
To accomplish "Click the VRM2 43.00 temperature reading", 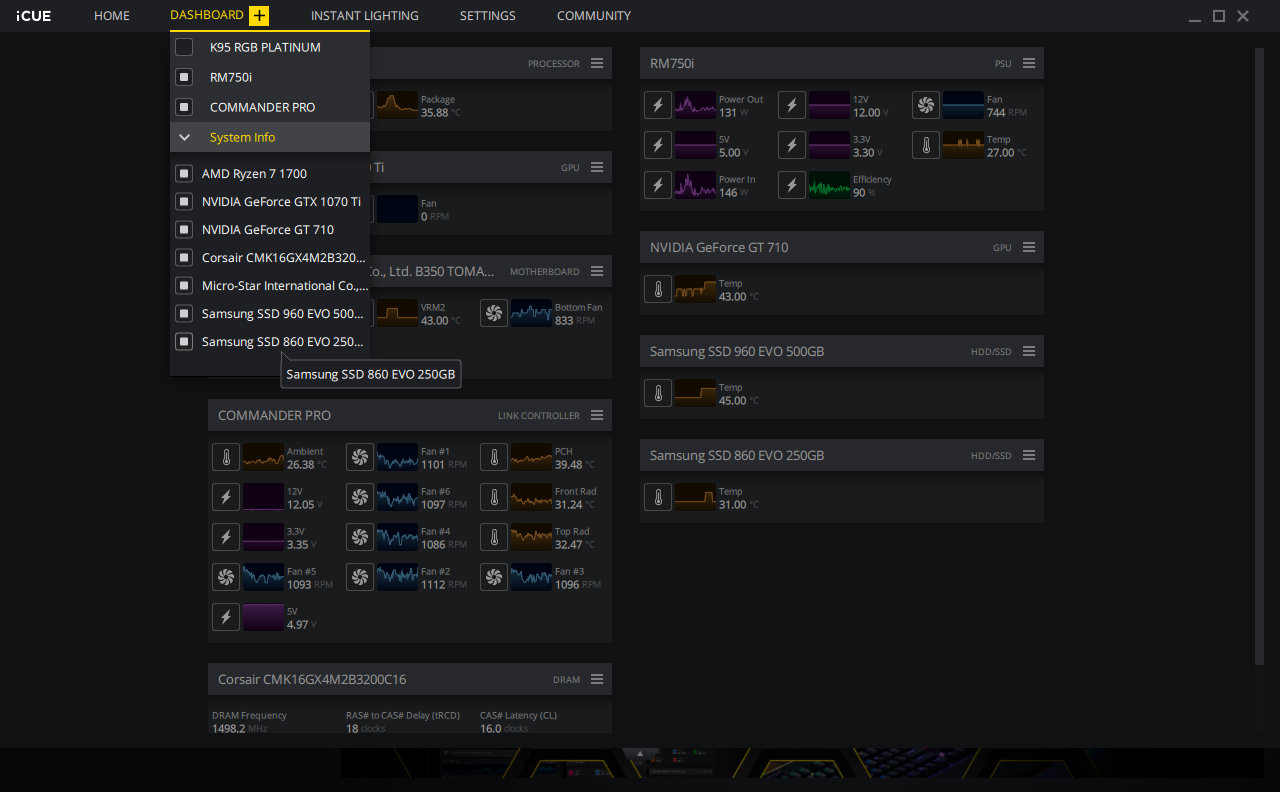I will [441, 320].
